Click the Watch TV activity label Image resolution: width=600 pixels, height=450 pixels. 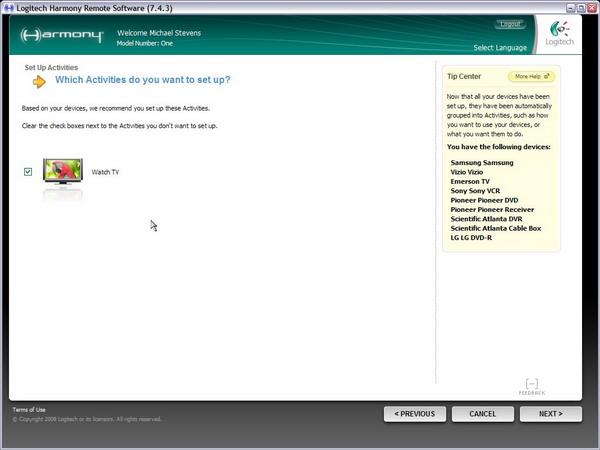105,172
